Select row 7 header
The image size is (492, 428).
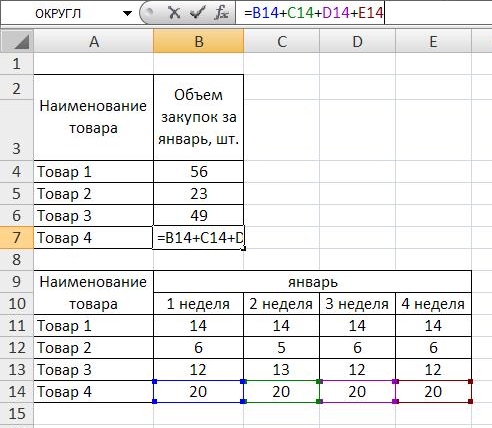click(x=17, y=238)
